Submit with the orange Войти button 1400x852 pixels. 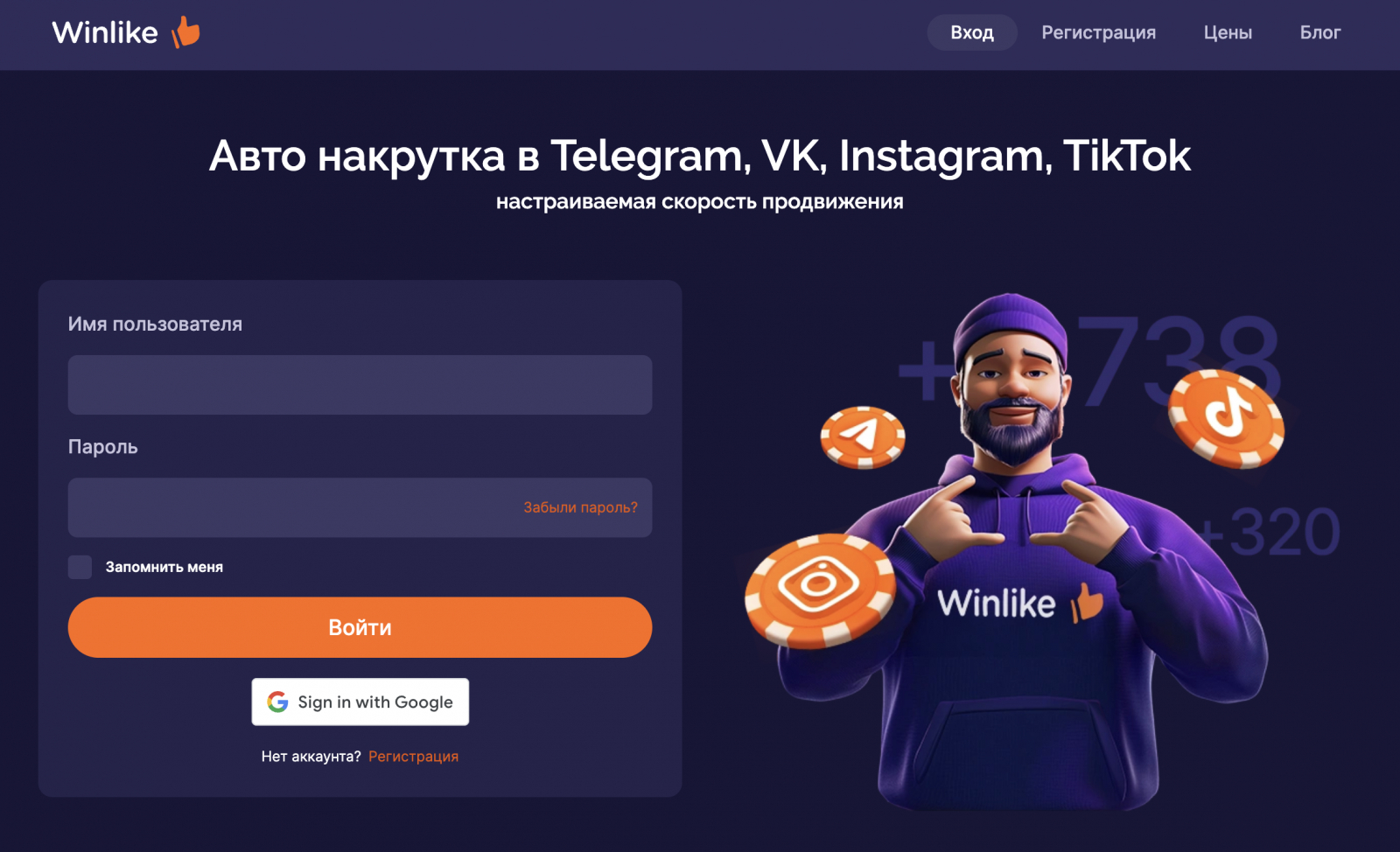(360, 627)
